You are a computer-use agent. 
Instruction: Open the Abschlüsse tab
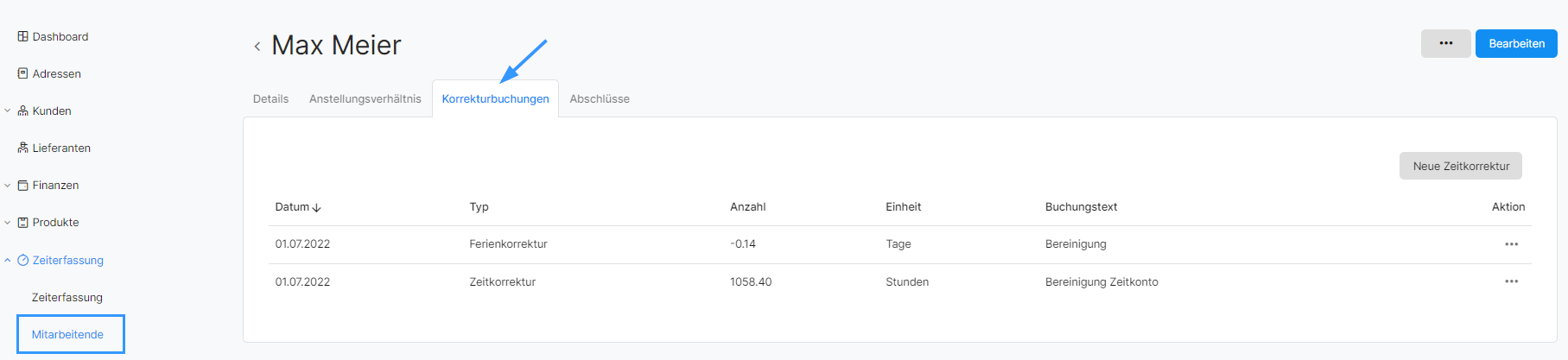pos(600,98)
